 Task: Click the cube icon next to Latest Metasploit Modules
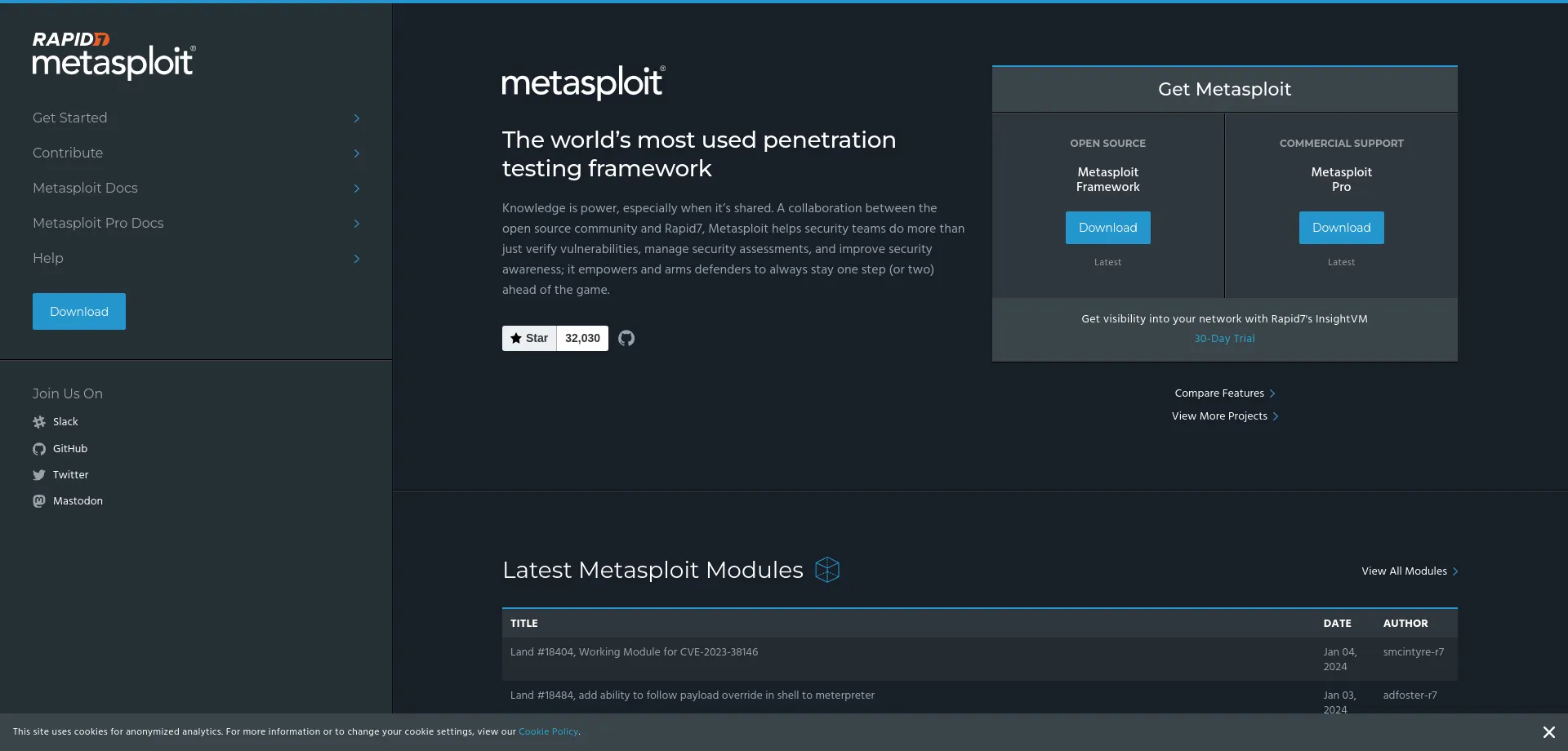[827, 570]
